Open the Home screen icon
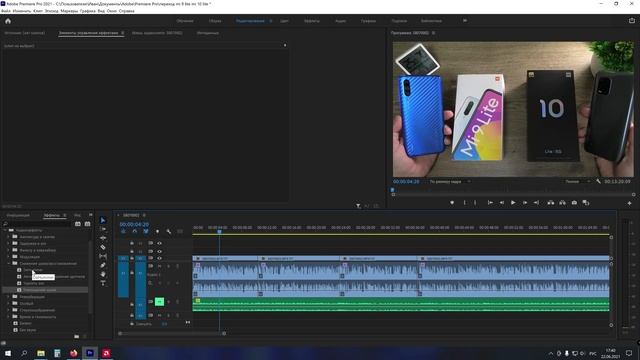This screenshot has width=640, height=360. [8, 21]
